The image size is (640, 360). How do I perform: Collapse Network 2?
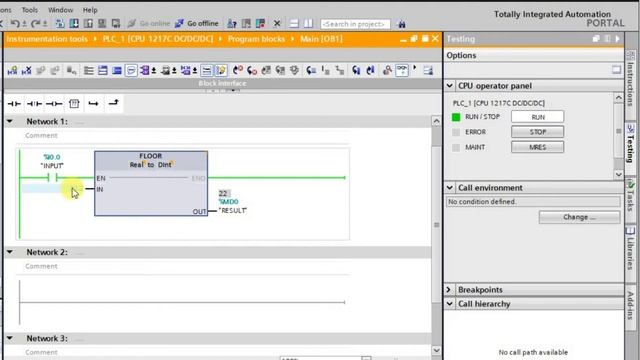(10, 252)
